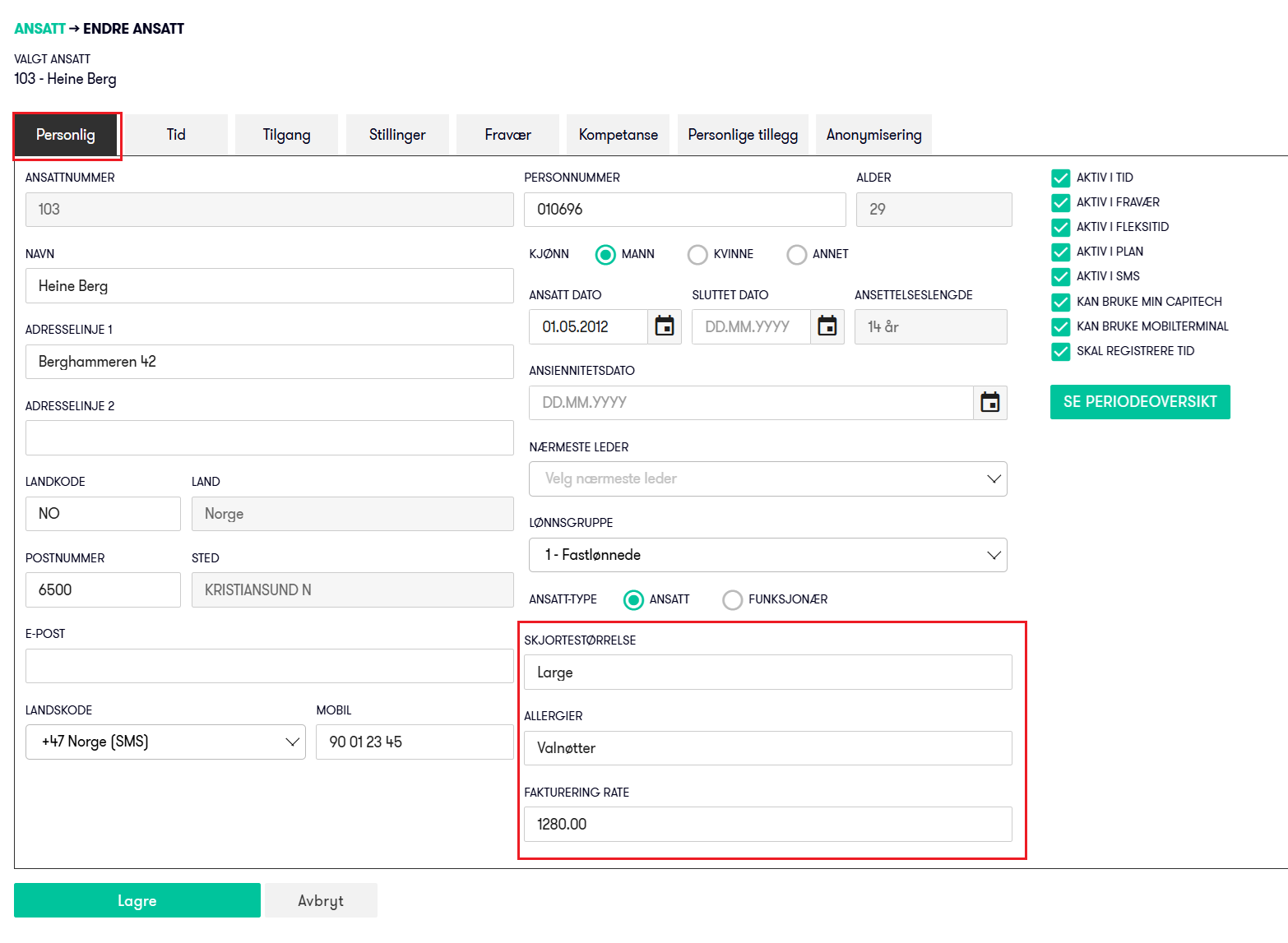
Task: Switch to the Fravær tab
Action: [x=507, y=135]
